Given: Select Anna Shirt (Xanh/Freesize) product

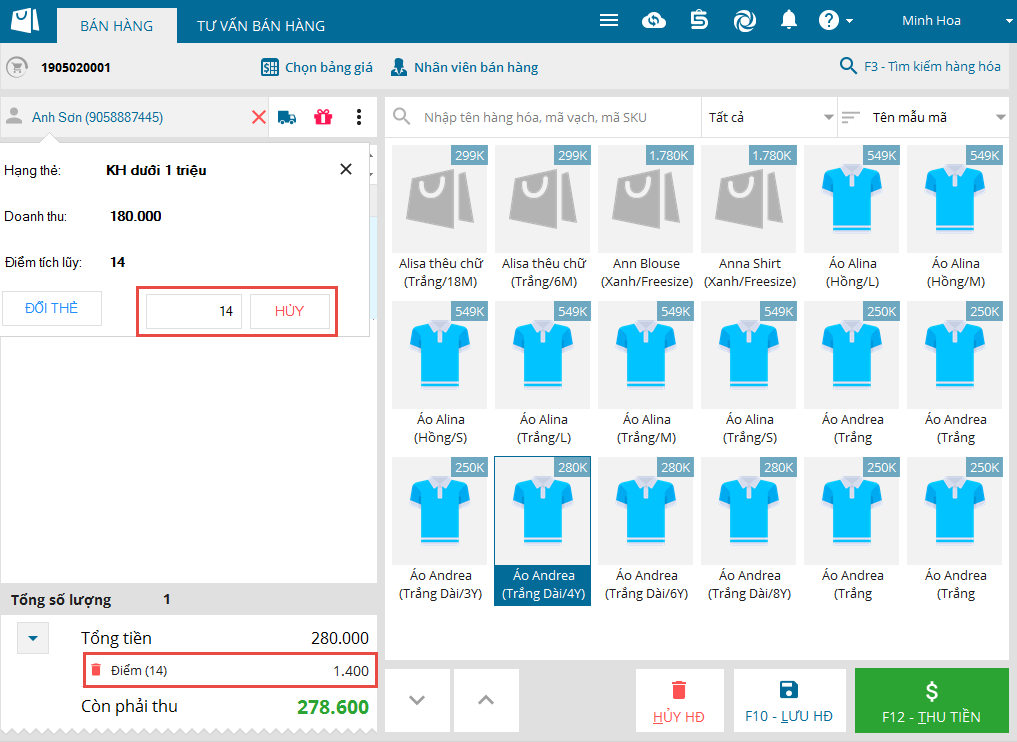Looking at the screenshot, I should pos(750,219).
